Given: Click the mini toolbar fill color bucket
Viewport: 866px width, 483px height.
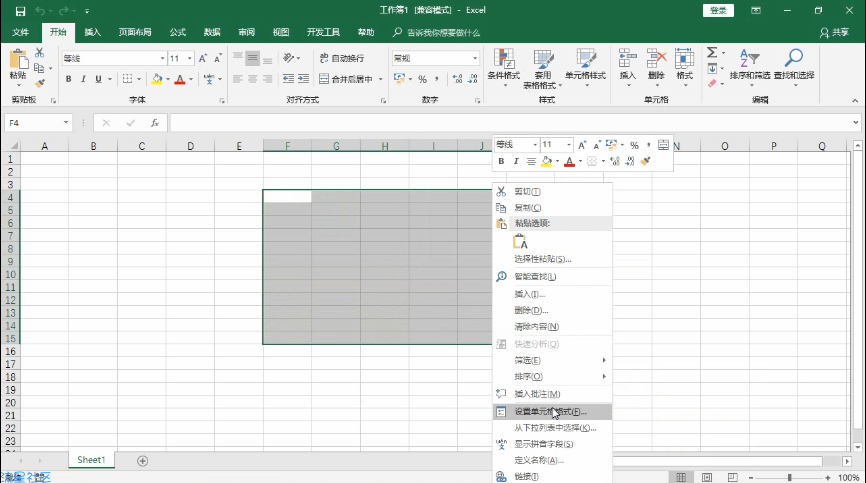Looking at the screenshot, I should (x=546, y=161).
